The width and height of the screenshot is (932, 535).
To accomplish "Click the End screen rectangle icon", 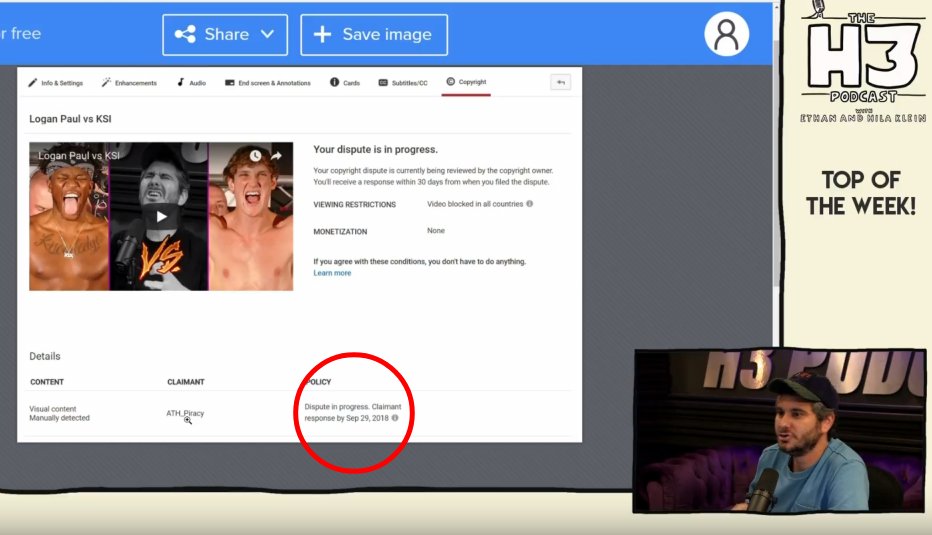I will 229,83.
